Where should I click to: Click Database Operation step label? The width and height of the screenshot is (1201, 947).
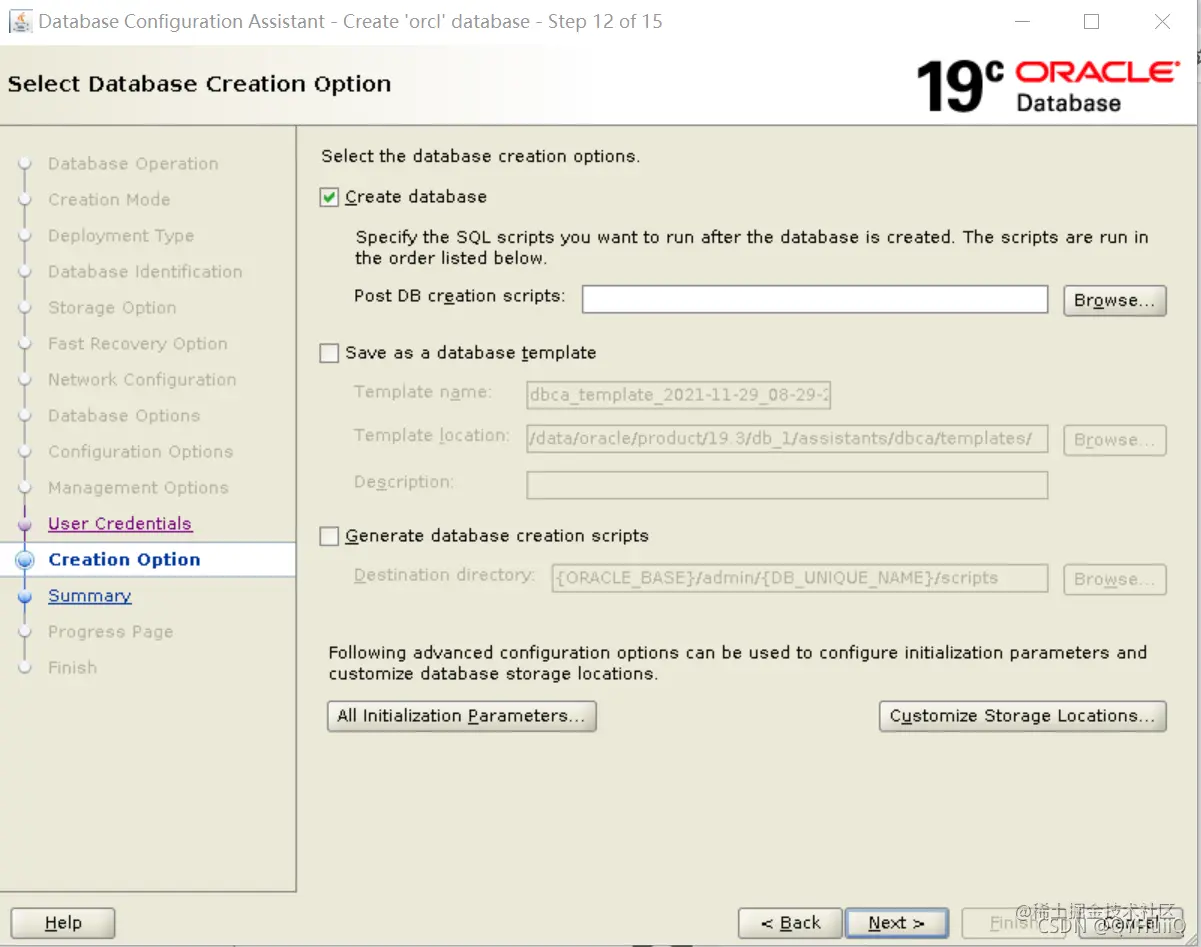[x=133, y=164]
